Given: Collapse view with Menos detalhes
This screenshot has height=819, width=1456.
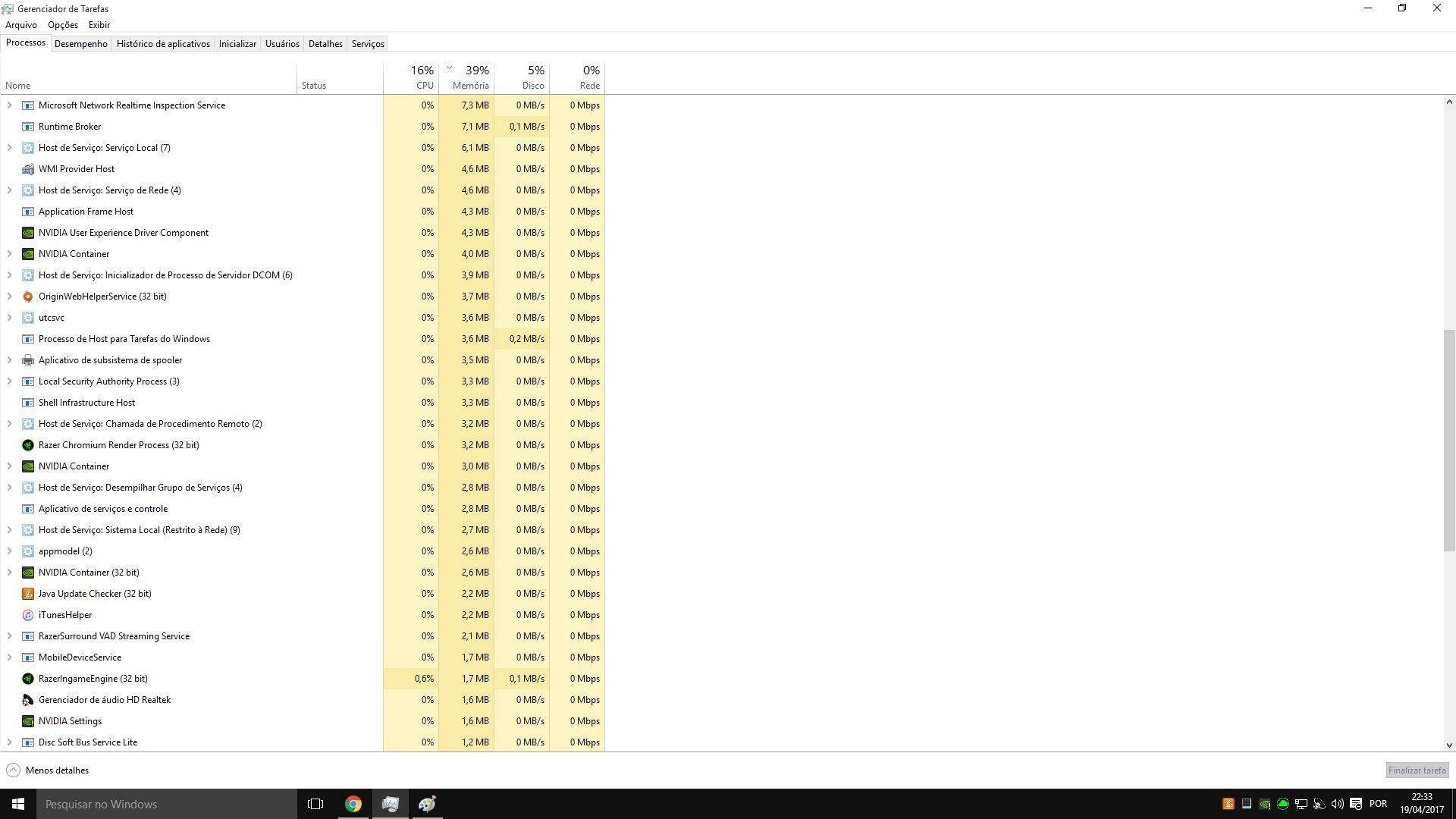Looking at the screenshot, I should pyautogui.click(x=48, y=770).
